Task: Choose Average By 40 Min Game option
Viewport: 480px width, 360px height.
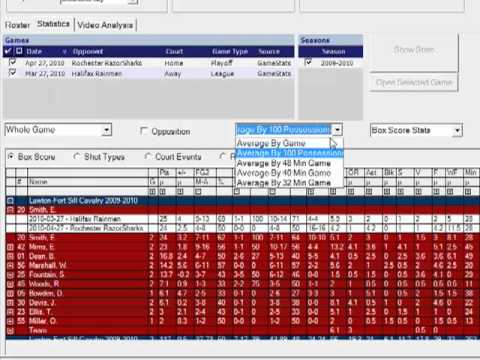Action: coord(289,173)
